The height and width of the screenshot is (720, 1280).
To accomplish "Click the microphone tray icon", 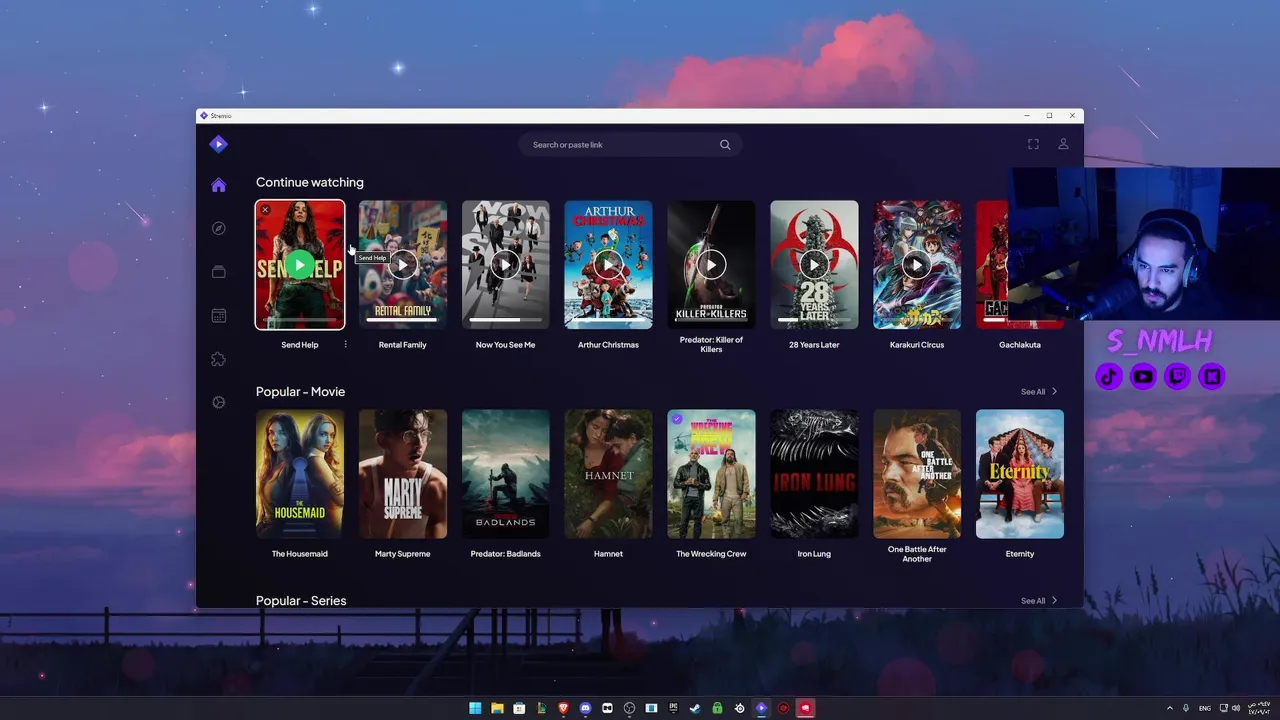I will point(1186,708).
